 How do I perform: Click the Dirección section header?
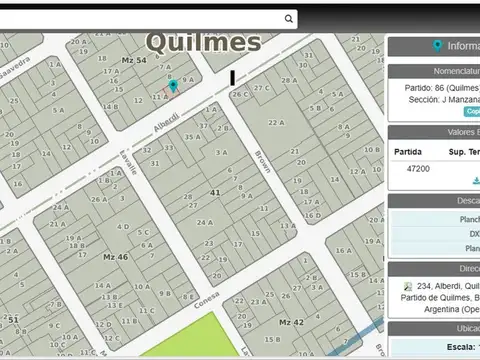coord(434,269)
